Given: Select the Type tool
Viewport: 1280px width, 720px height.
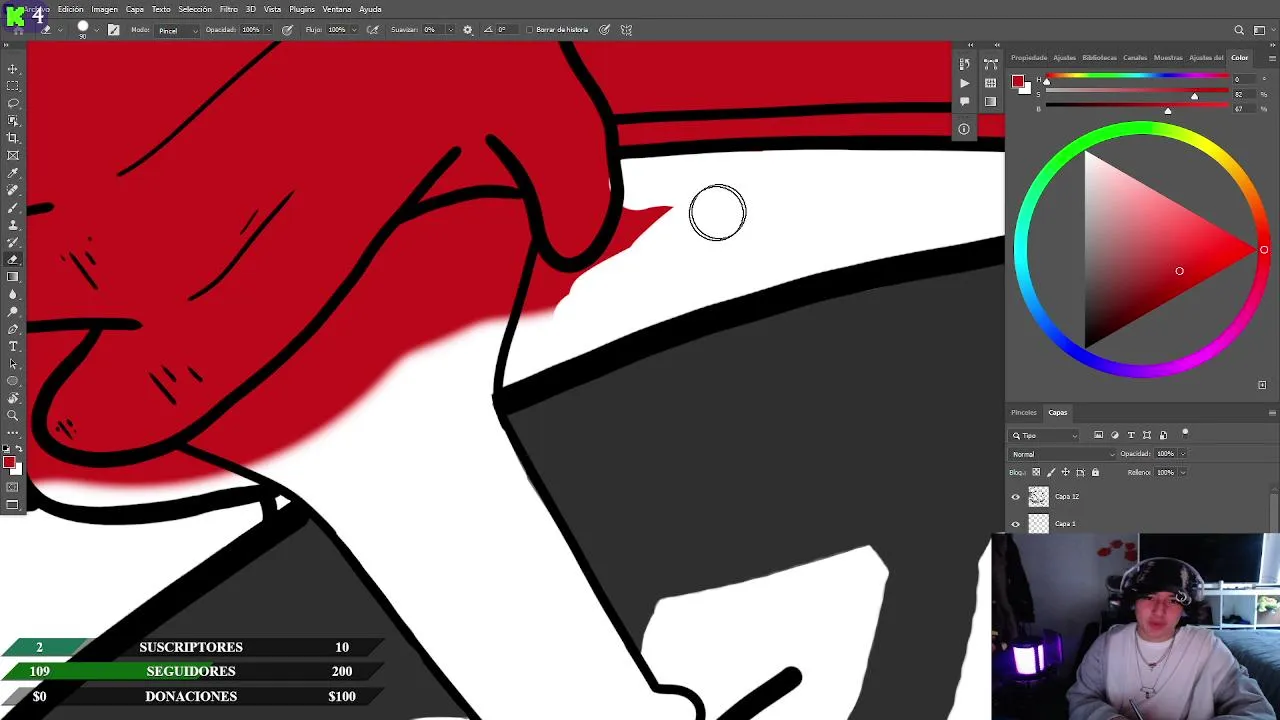Looking at the screenshot, I should tap(13, 346).
